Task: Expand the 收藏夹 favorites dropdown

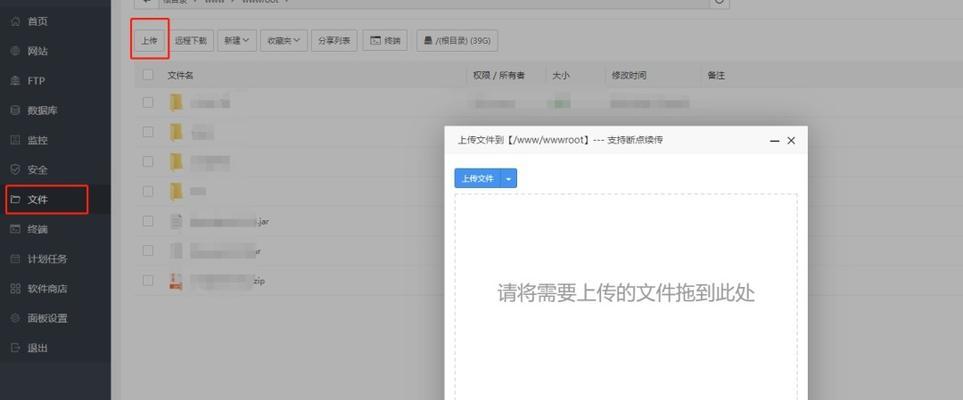Action: [284, 41]
